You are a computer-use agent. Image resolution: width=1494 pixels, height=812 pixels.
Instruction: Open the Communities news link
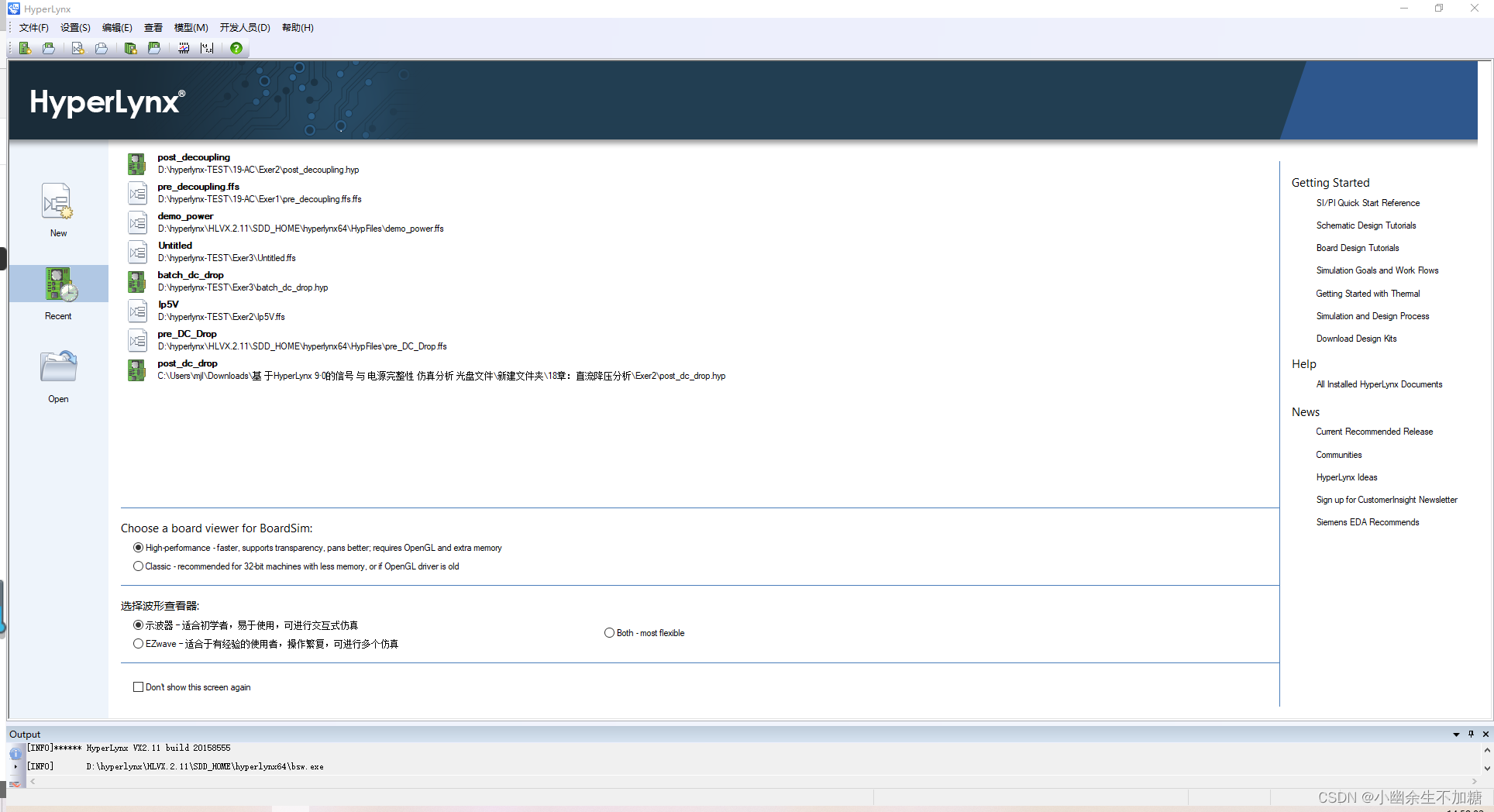(x=1338, y=455)
